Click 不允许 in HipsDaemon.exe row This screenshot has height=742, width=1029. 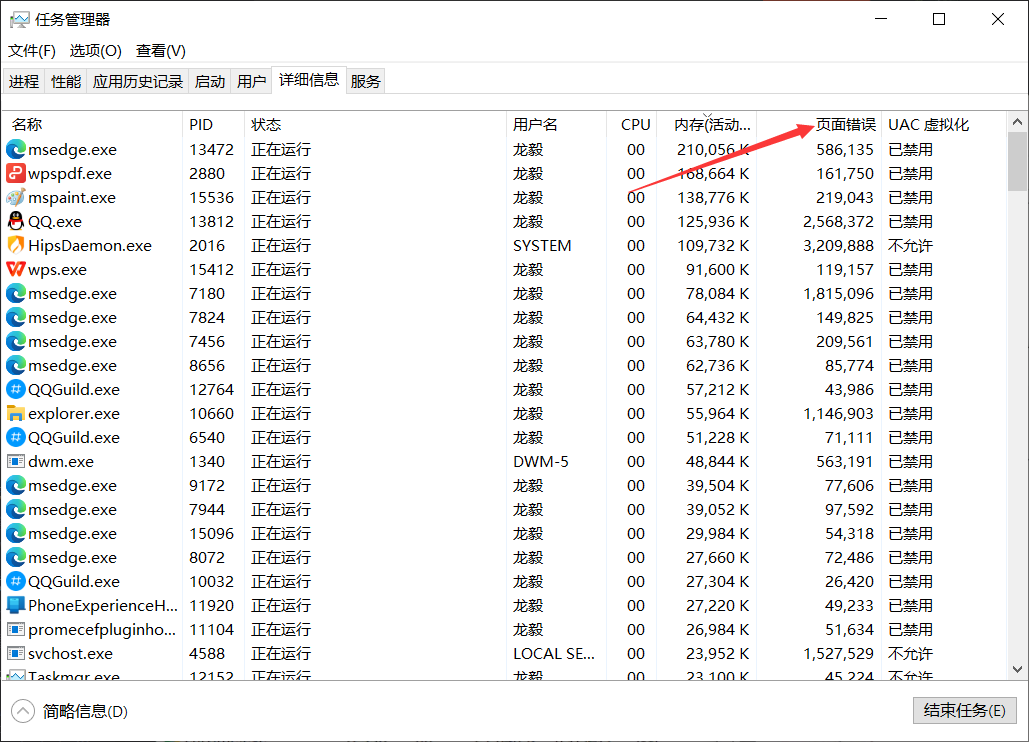click(910, 245)
